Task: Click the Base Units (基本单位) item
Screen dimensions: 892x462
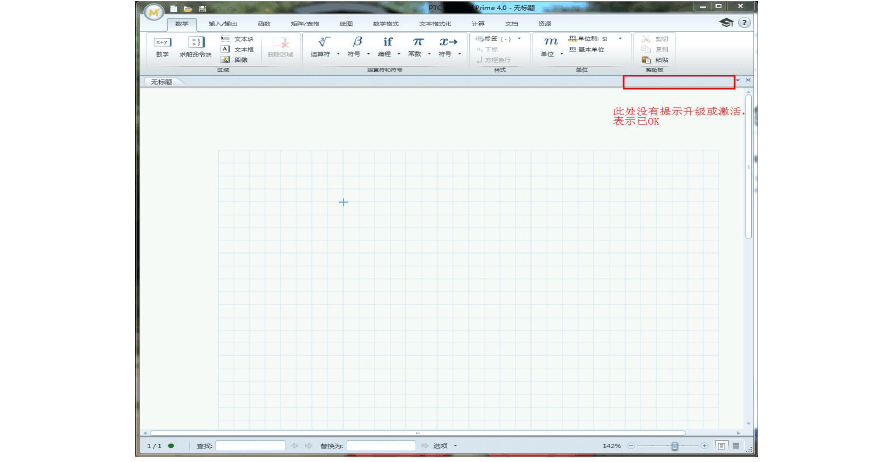Action: click(587, 50)
